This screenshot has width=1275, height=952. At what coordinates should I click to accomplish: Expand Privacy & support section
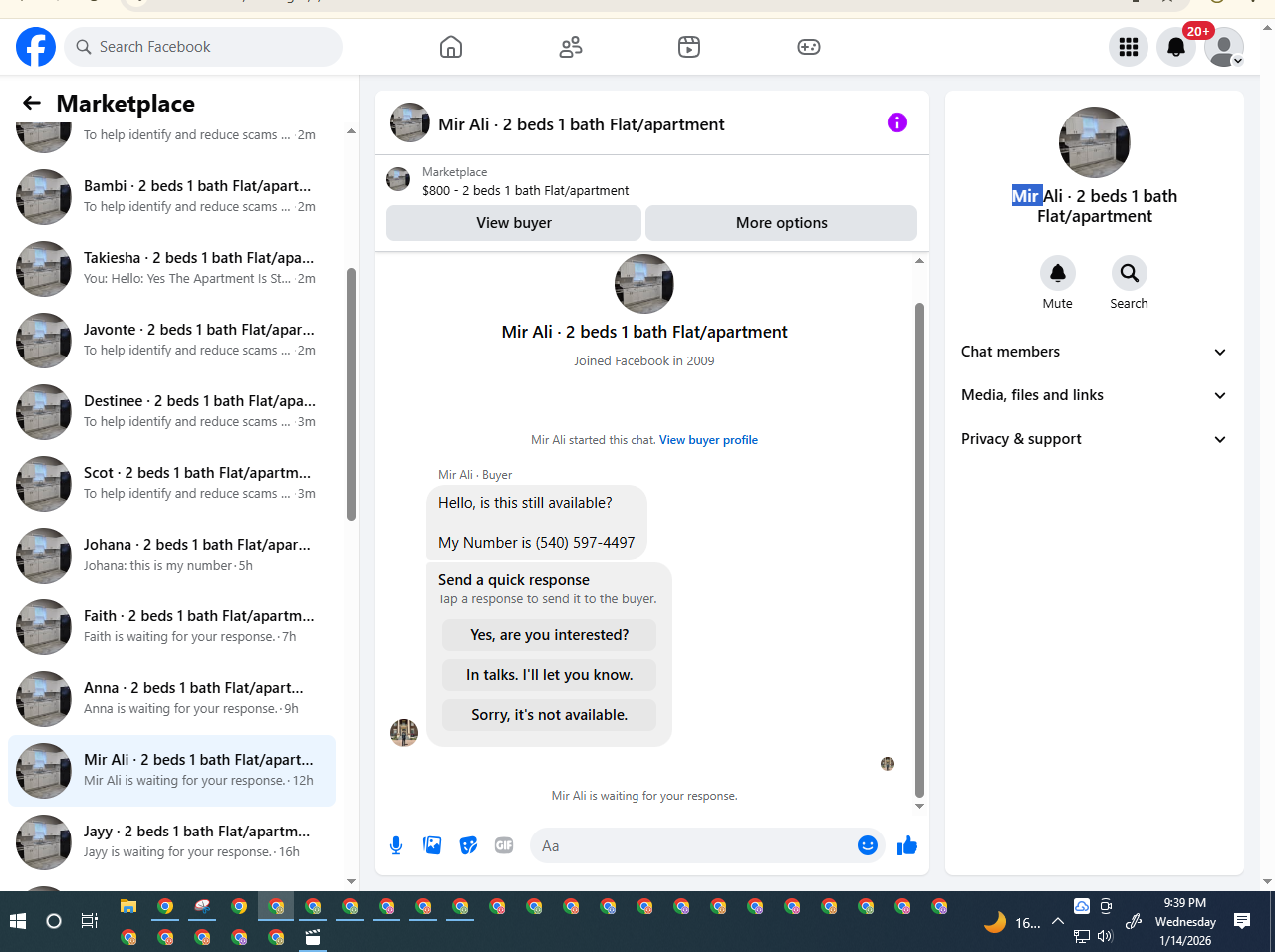tap(1095, 439)
